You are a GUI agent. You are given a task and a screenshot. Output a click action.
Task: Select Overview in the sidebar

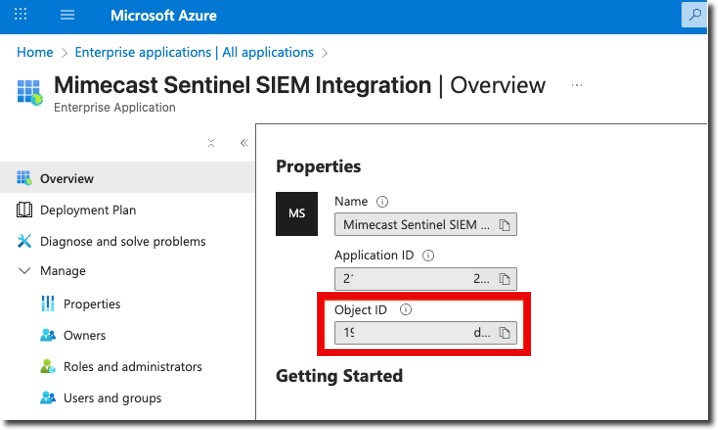coord(67,179)
